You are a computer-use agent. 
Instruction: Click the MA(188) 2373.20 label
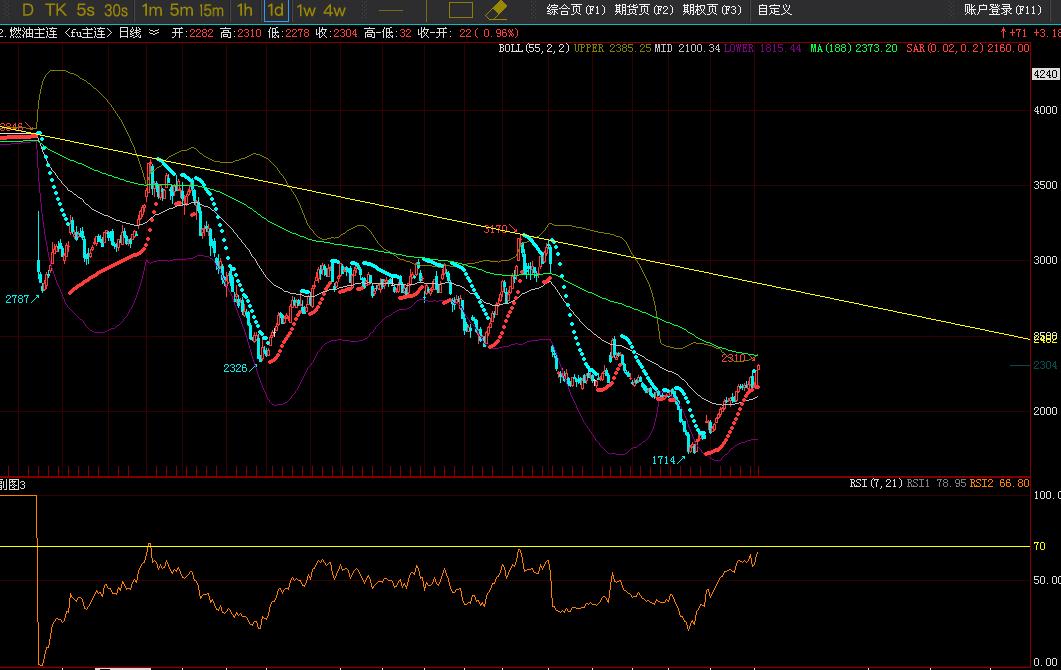(x=854, y=48)
